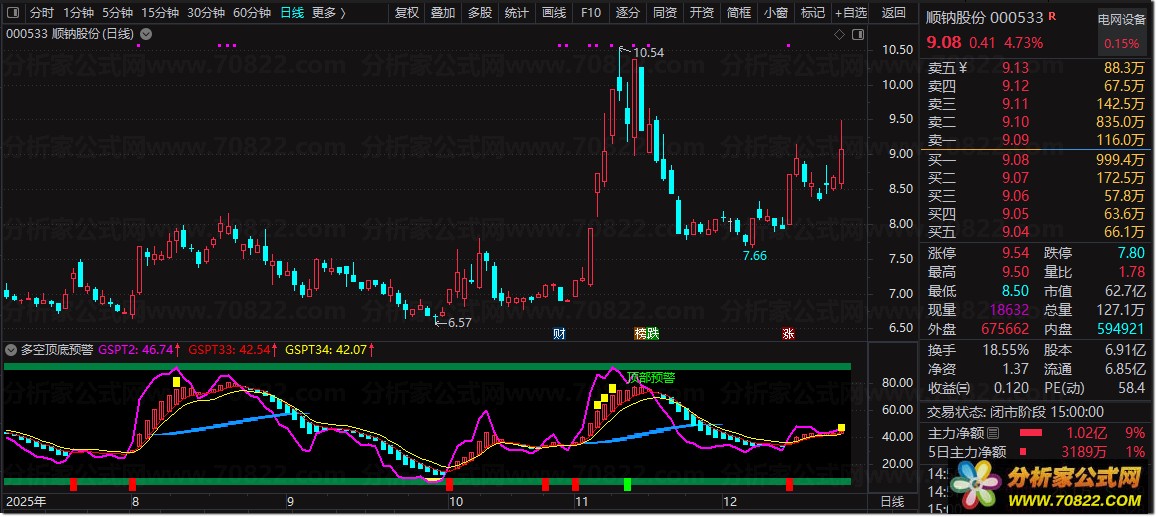The height and width of the screenshot is (517, 1158).
Task: Open the 电网设备 sector tag
Action: click(1121, 20)
